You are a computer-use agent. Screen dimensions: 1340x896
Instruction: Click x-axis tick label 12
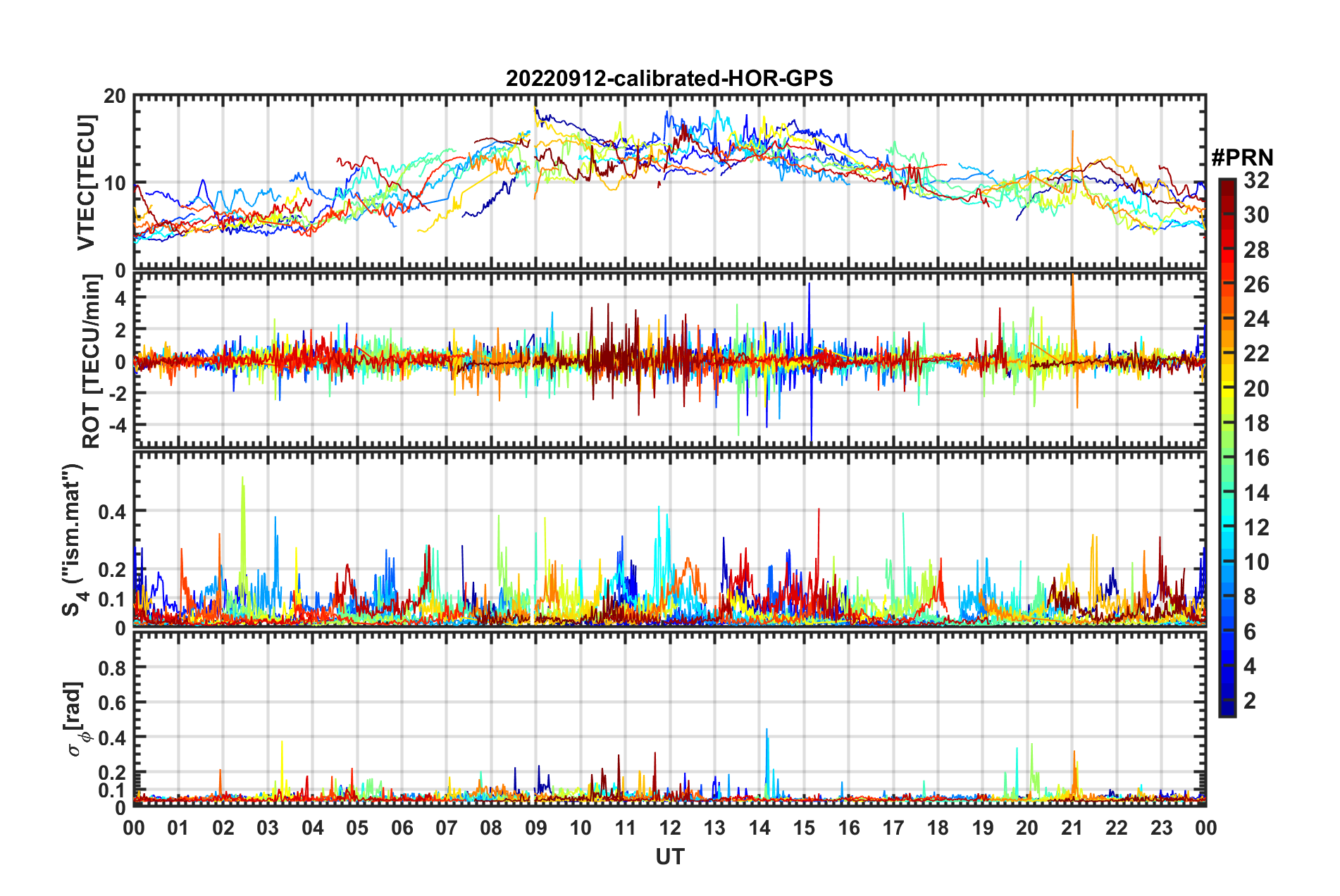pyautogui.click(x=669, y=828)
